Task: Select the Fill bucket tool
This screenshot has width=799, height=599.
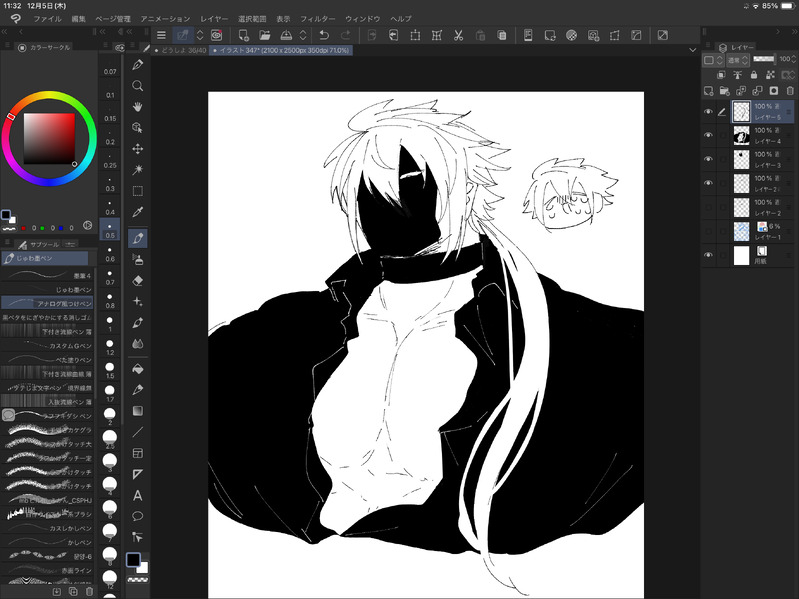Action: pos(138,369)
